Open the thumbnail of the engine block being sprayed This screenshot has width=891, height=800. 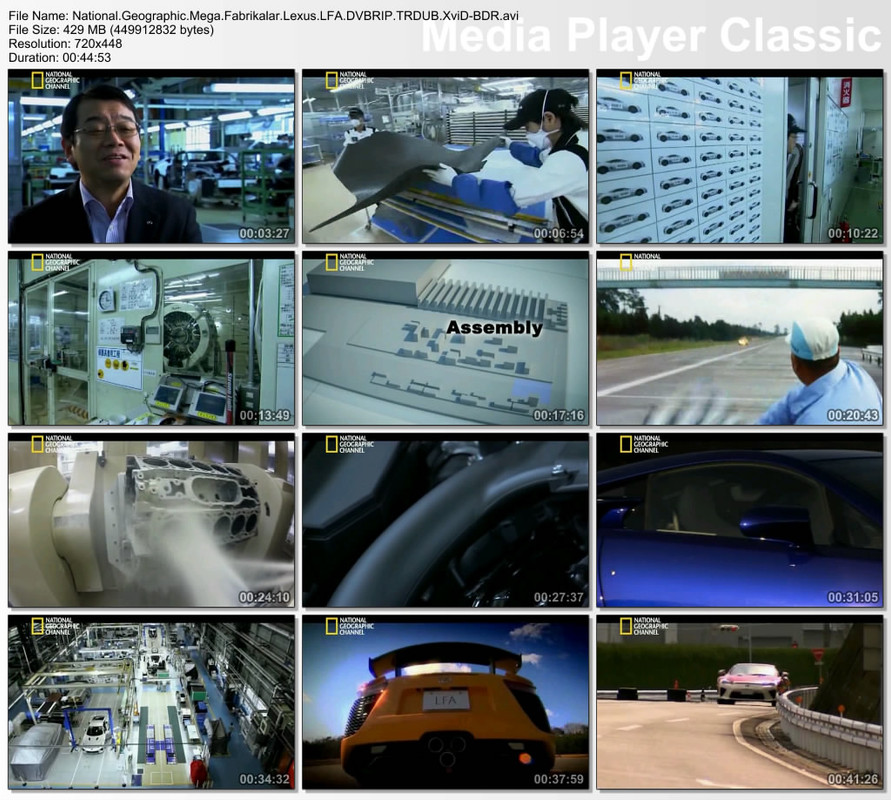click(152, 520)
